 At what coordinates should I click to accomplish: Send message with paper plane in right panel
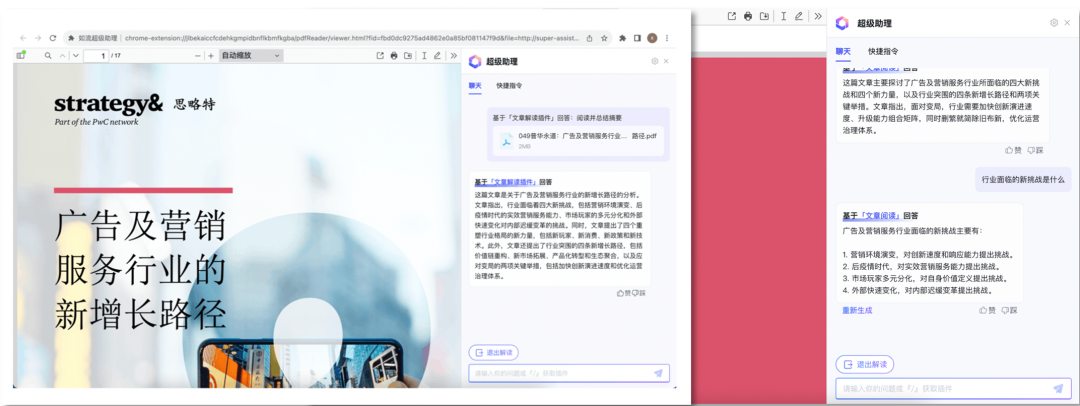tap(1058, 388)
